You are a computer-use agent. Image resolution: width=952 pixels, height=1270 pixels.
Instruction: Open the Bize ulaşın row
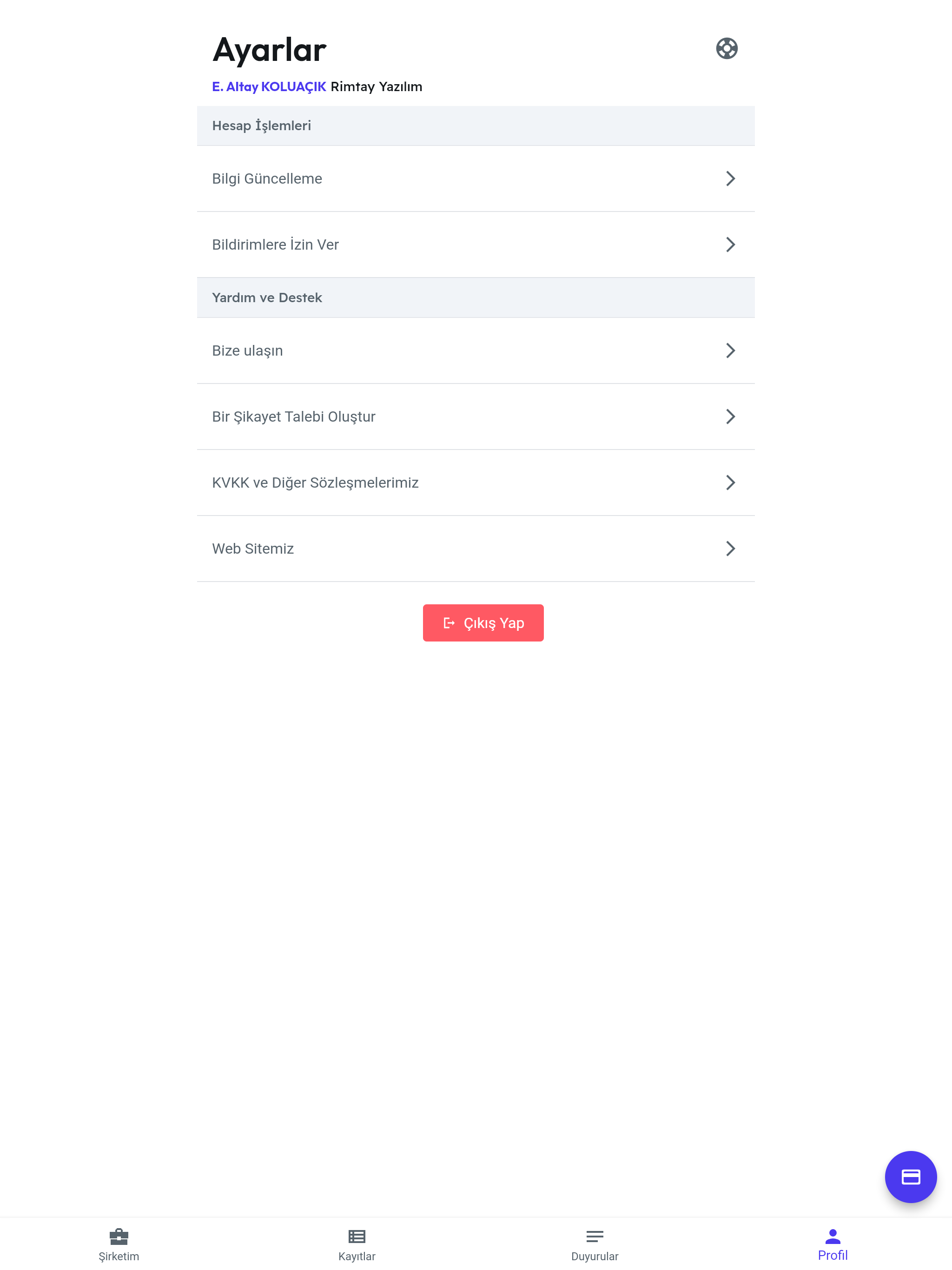[476, 351]
